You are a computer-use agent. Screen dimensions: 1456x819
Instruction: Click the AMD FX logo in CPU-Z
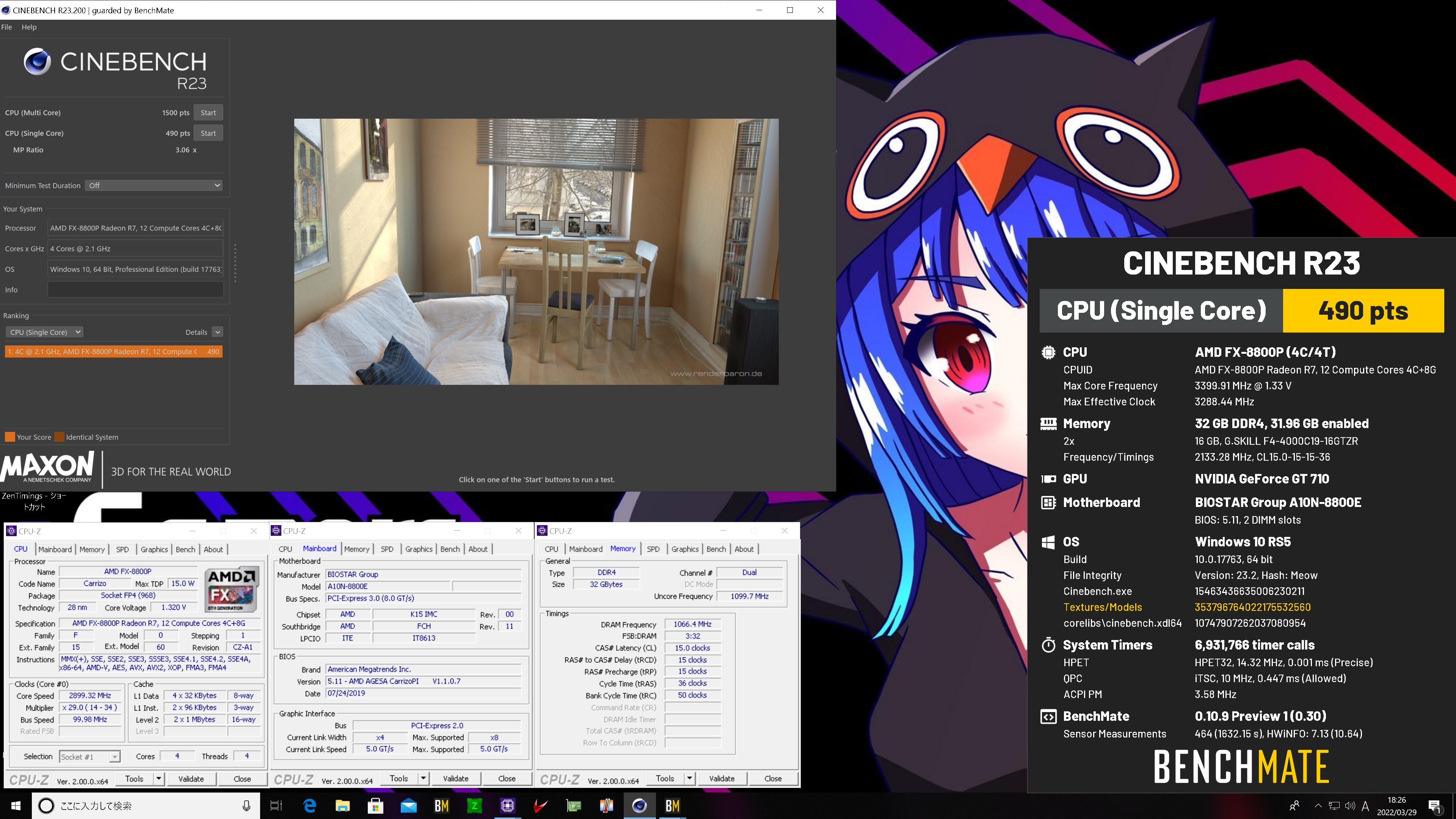click(x=232, y=589)
